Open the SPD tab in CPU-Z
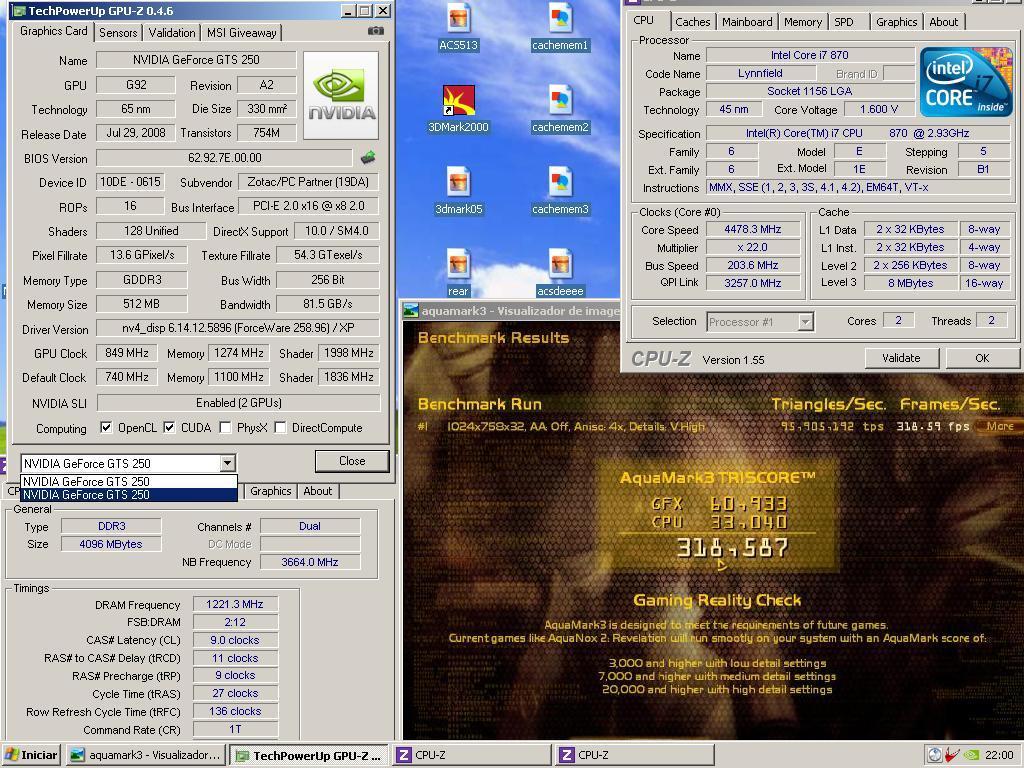The image size is (1024, 768). pos(844,22)
